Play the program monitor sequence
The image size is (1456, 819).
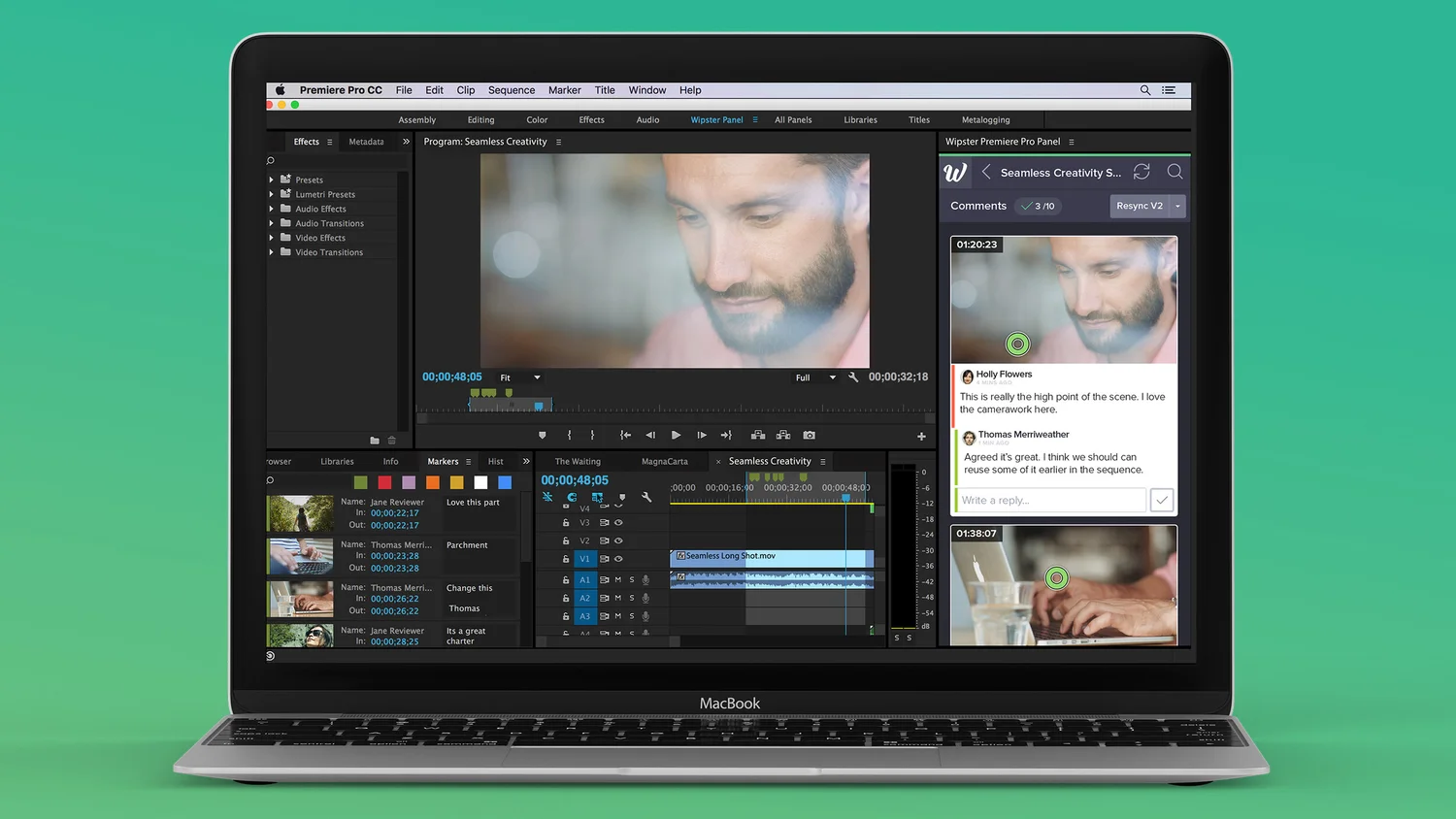676,436
